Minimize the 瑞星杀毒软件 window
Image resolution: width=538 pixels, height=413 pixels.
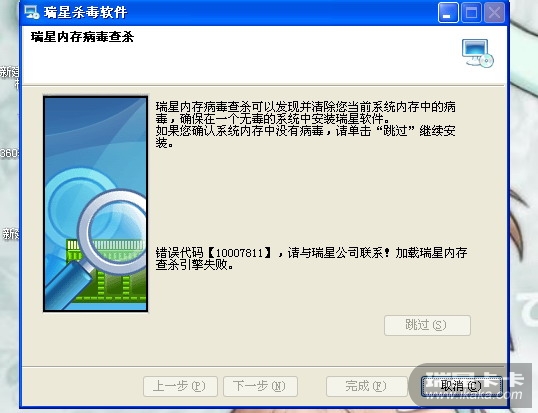tap(448, 13)
